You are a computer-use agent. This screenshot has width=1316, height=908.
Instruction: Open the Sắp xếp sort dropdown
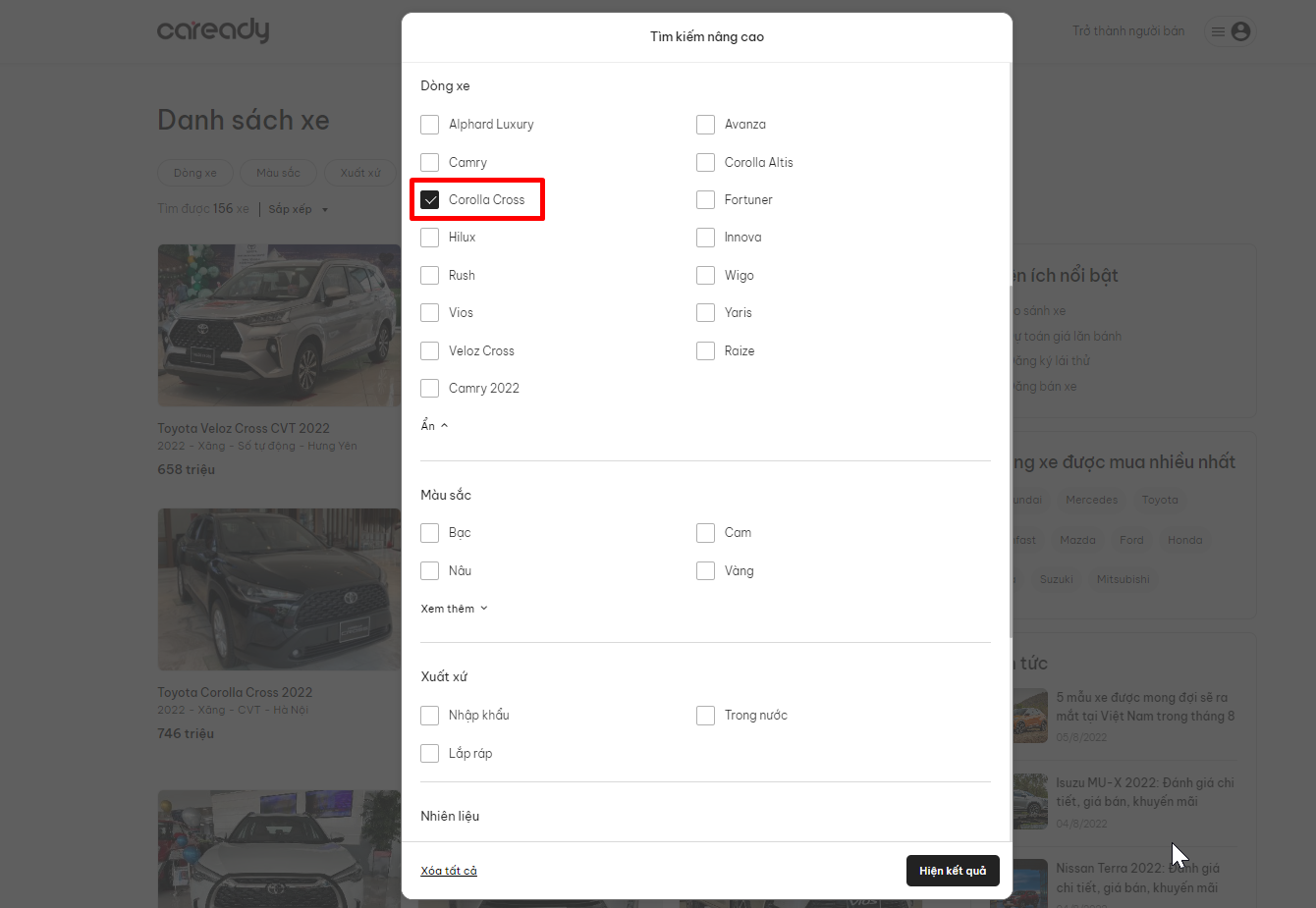pyautogui.click(x=298, y=209)
